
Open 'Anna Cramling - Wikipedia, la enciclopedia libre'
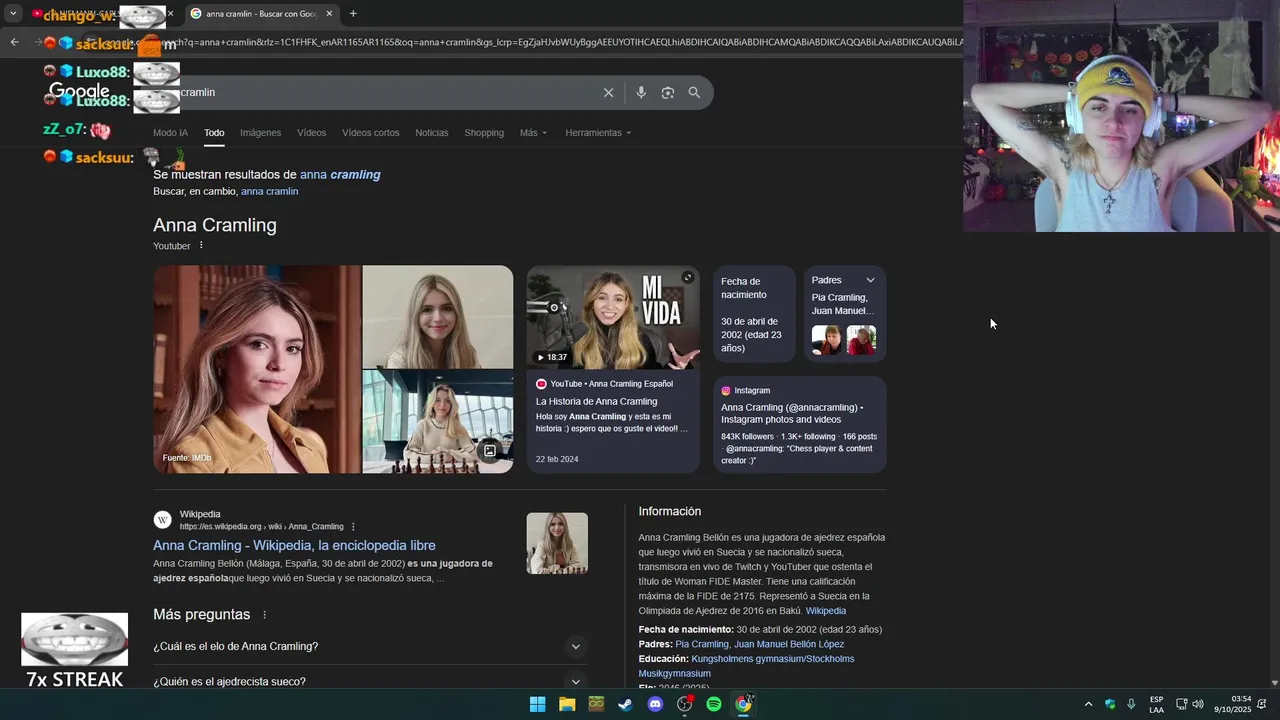pyautogui.click(x=294, y=545)
